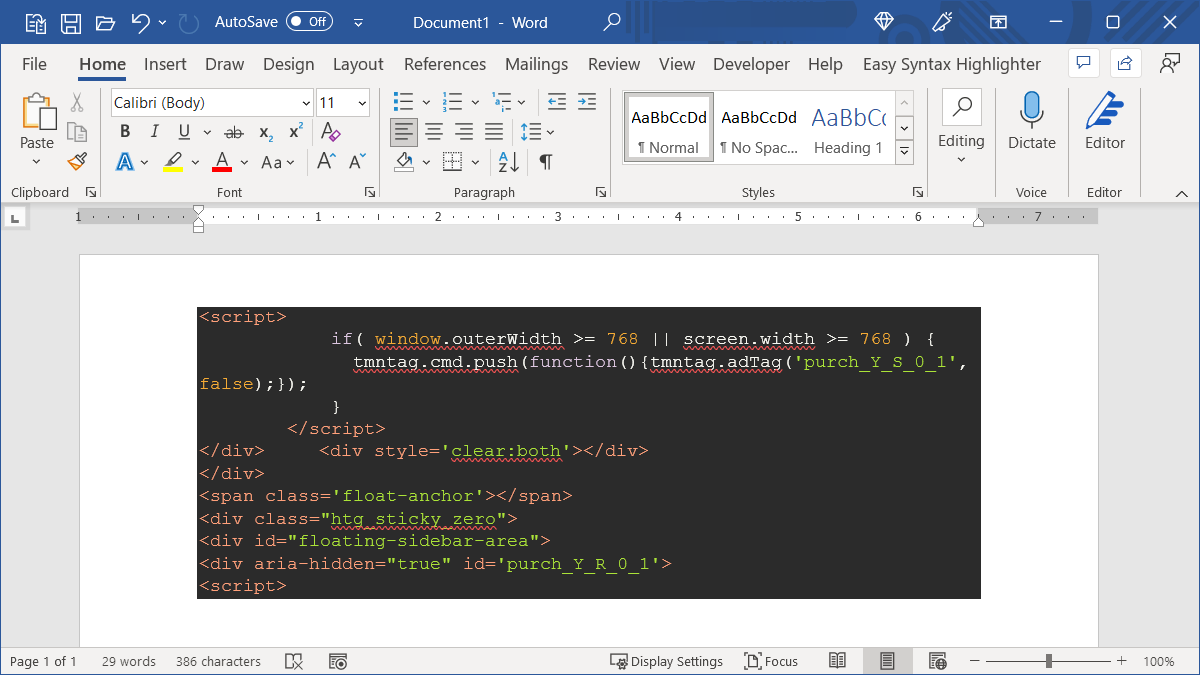The height and width of the screenshot is (675, 1200).
Task: Select the Center alignment icon
Action: pos(434,131)
